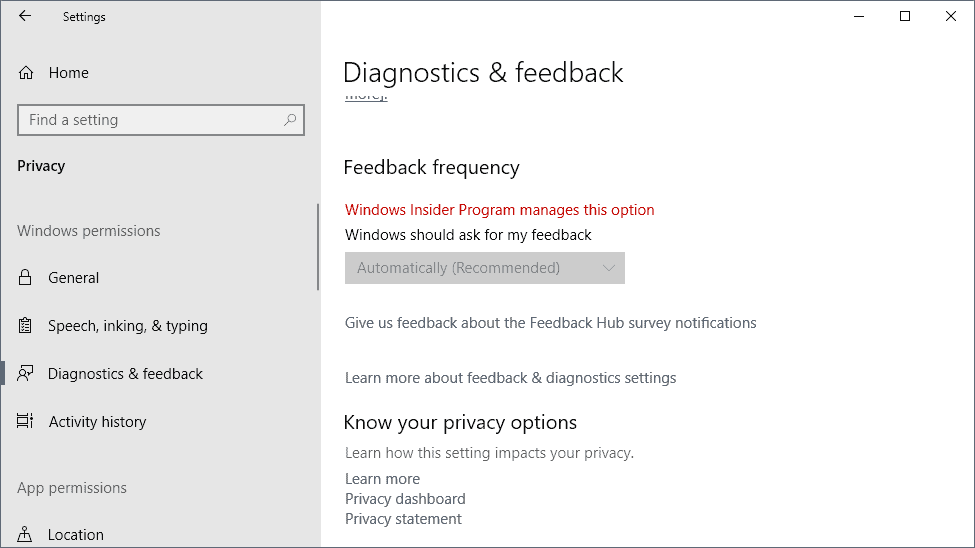Viewport: 975px width, 548px height.
Task: Click the sidebar vertical scrollbar
Action: click(x=318, y=247)
